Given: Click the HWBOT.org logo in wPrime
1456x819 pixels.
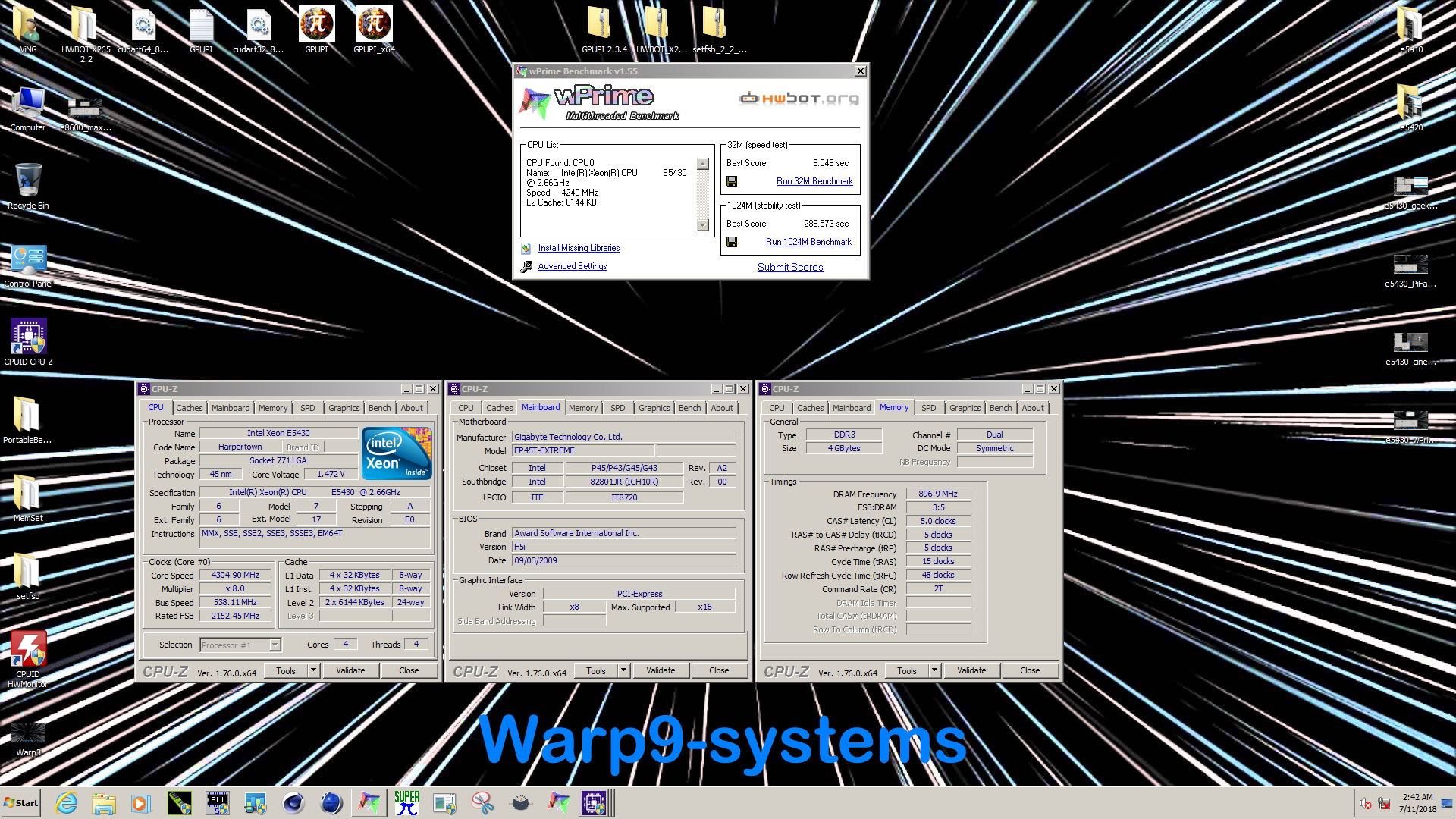Looking at the screenshot, I should click(x=799, y=99).
